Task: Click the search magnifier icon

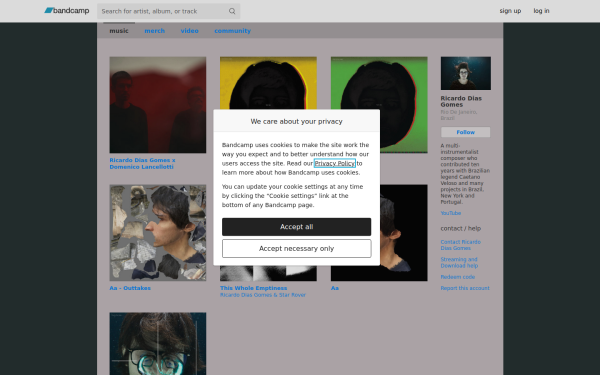Action: [232, 11]
